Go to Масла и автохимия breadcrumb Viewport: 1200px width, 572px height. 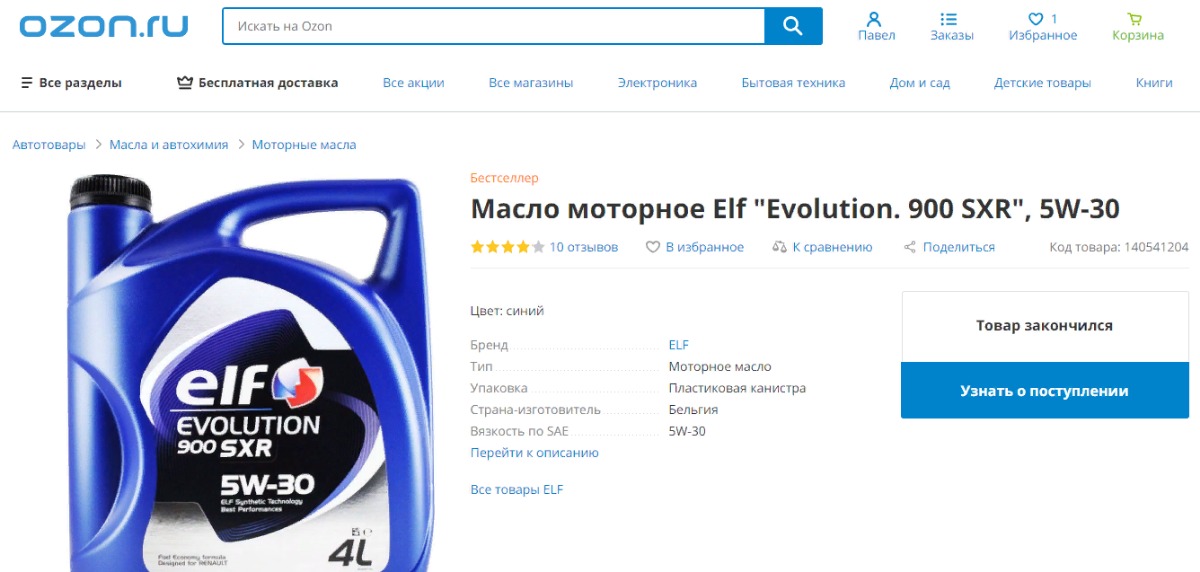click(169, 145)
